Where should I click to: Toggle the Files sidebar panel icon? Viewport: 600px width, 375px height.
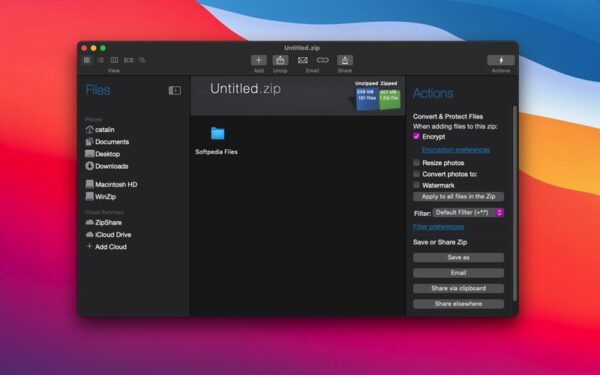175,90
